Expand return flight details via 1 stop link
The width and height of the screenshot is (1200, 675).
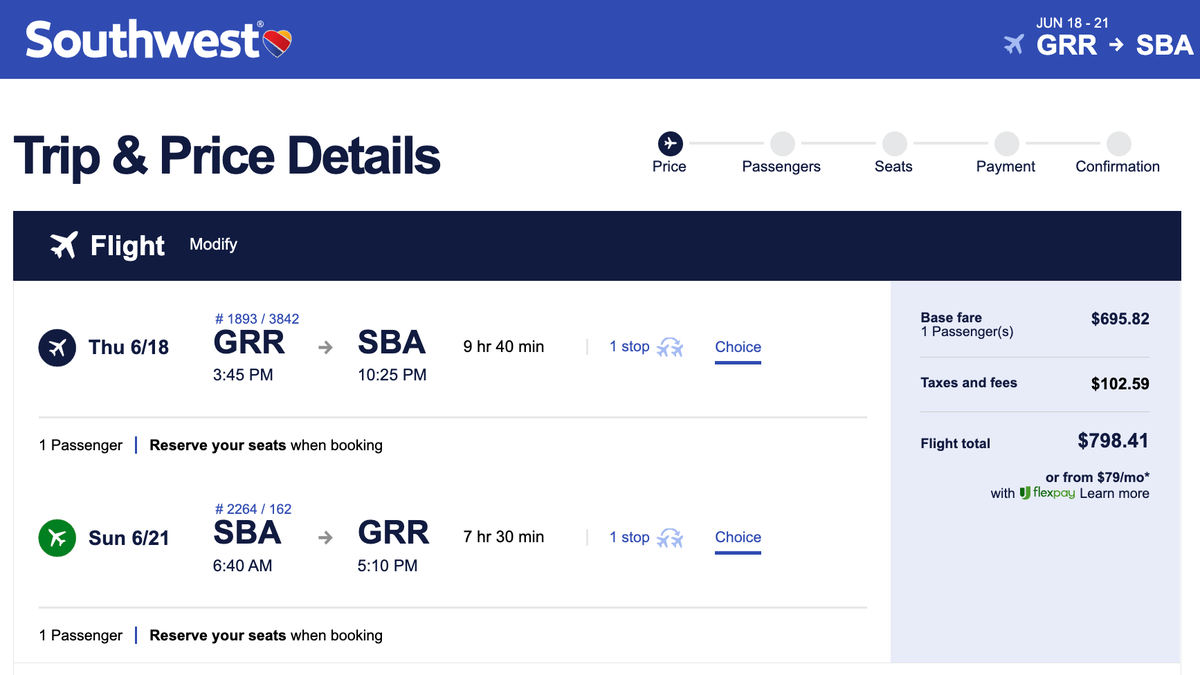tap(629, 537)
